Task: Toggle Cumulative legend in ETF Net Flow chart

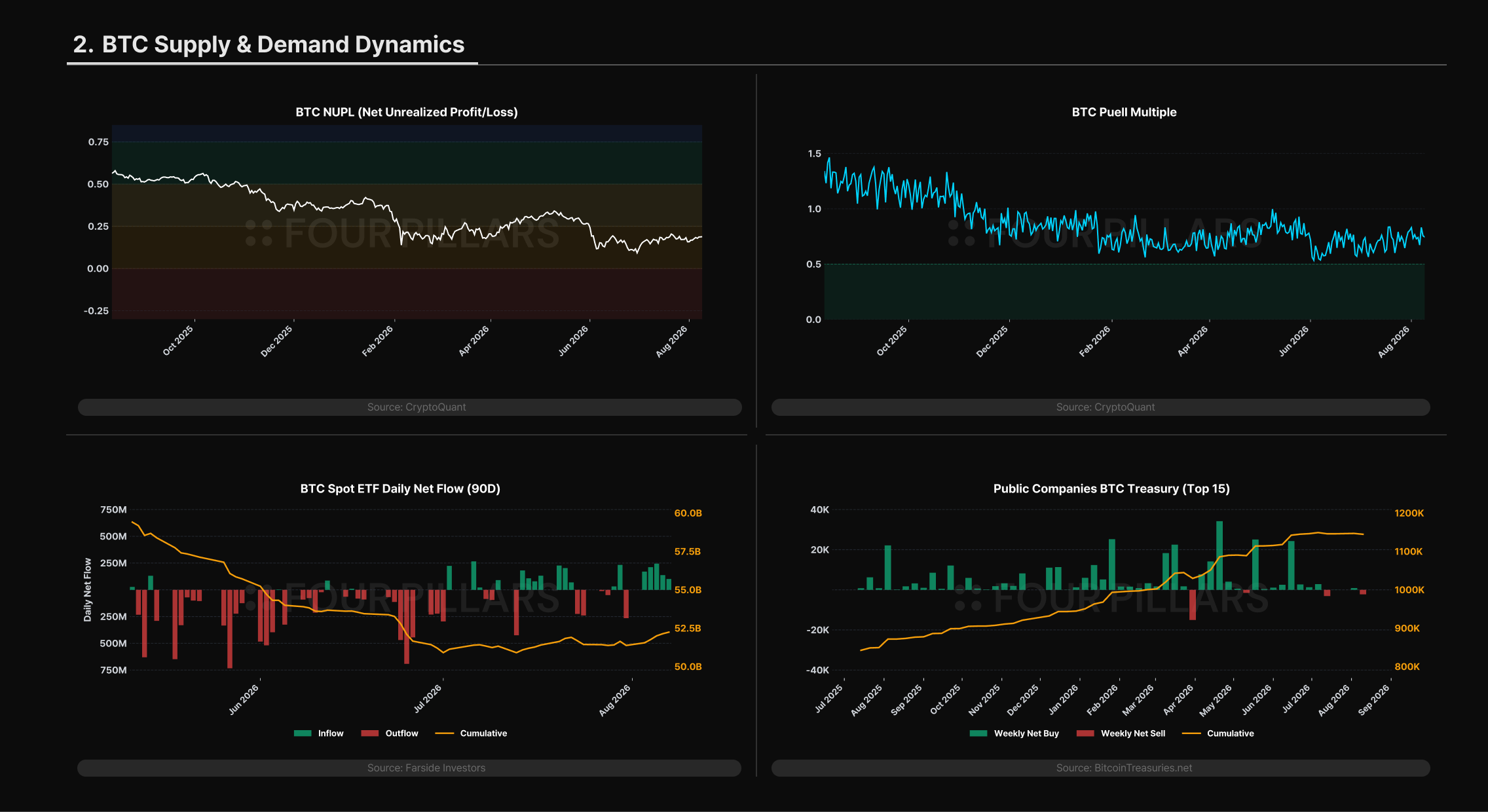Action: click(472, 733)
